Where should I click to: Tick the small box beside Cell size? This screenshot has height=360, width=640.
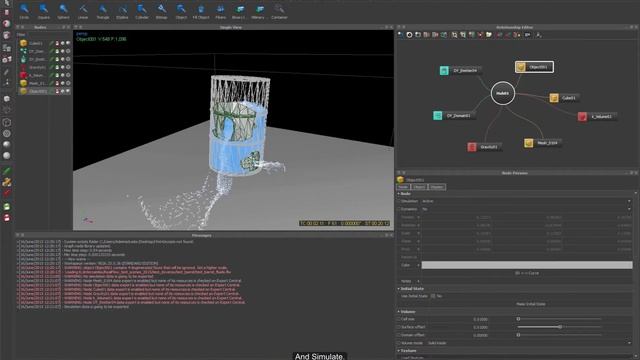[x=399, y=319]
